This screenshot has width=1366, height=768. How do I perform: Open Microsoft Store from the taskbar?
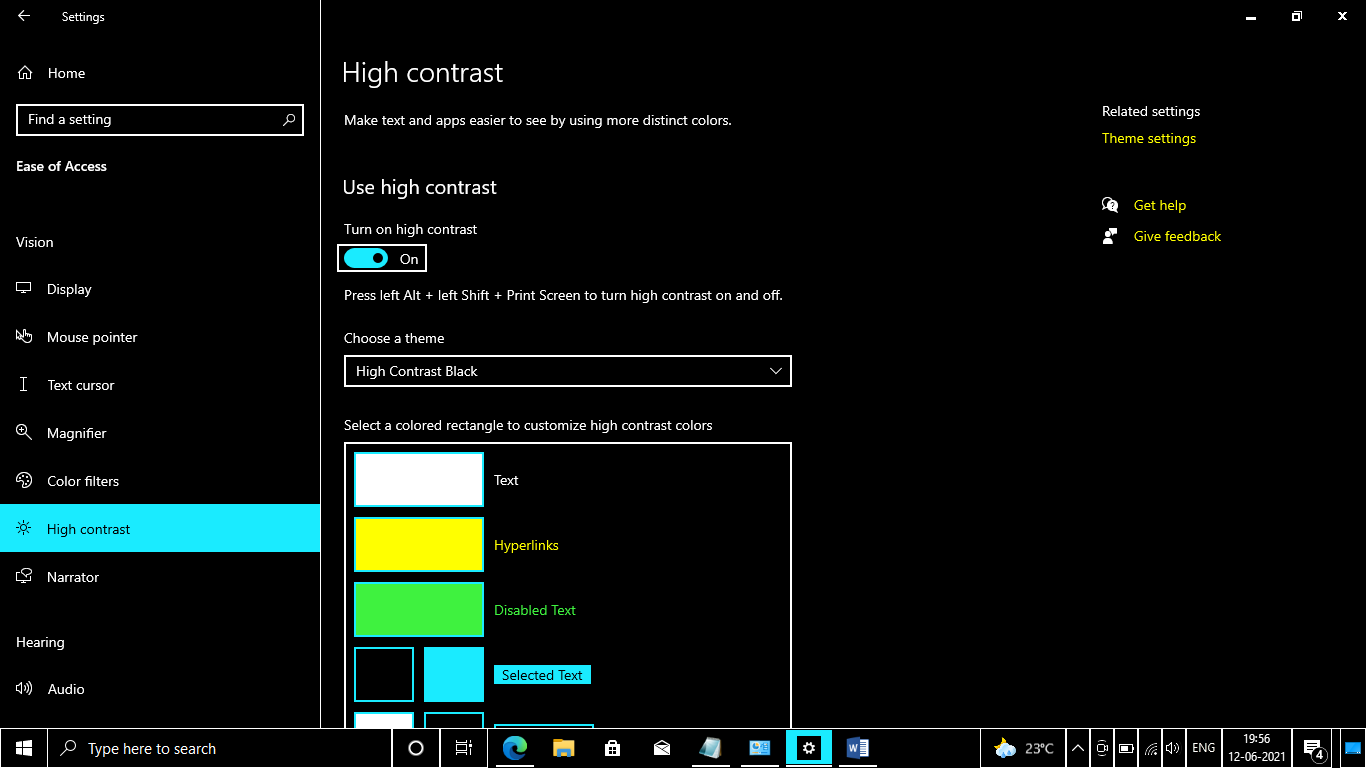(613, 748)
